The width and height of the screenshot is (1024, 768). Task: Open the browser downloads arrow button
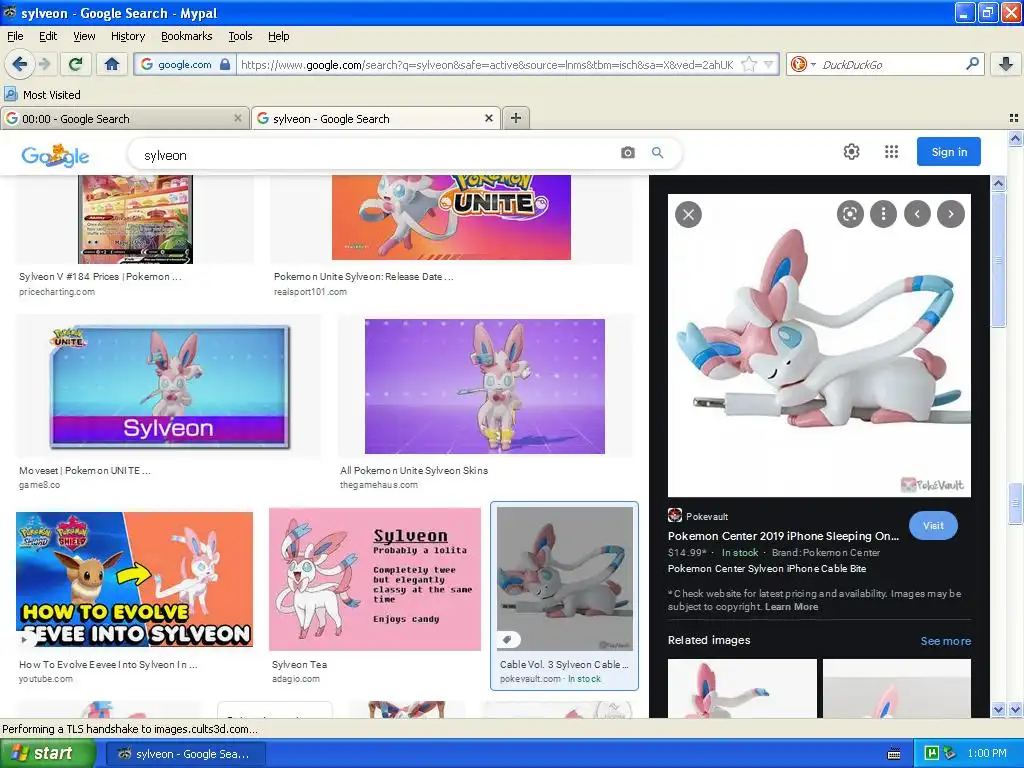pyautogui.click(x=1006, y=64)
